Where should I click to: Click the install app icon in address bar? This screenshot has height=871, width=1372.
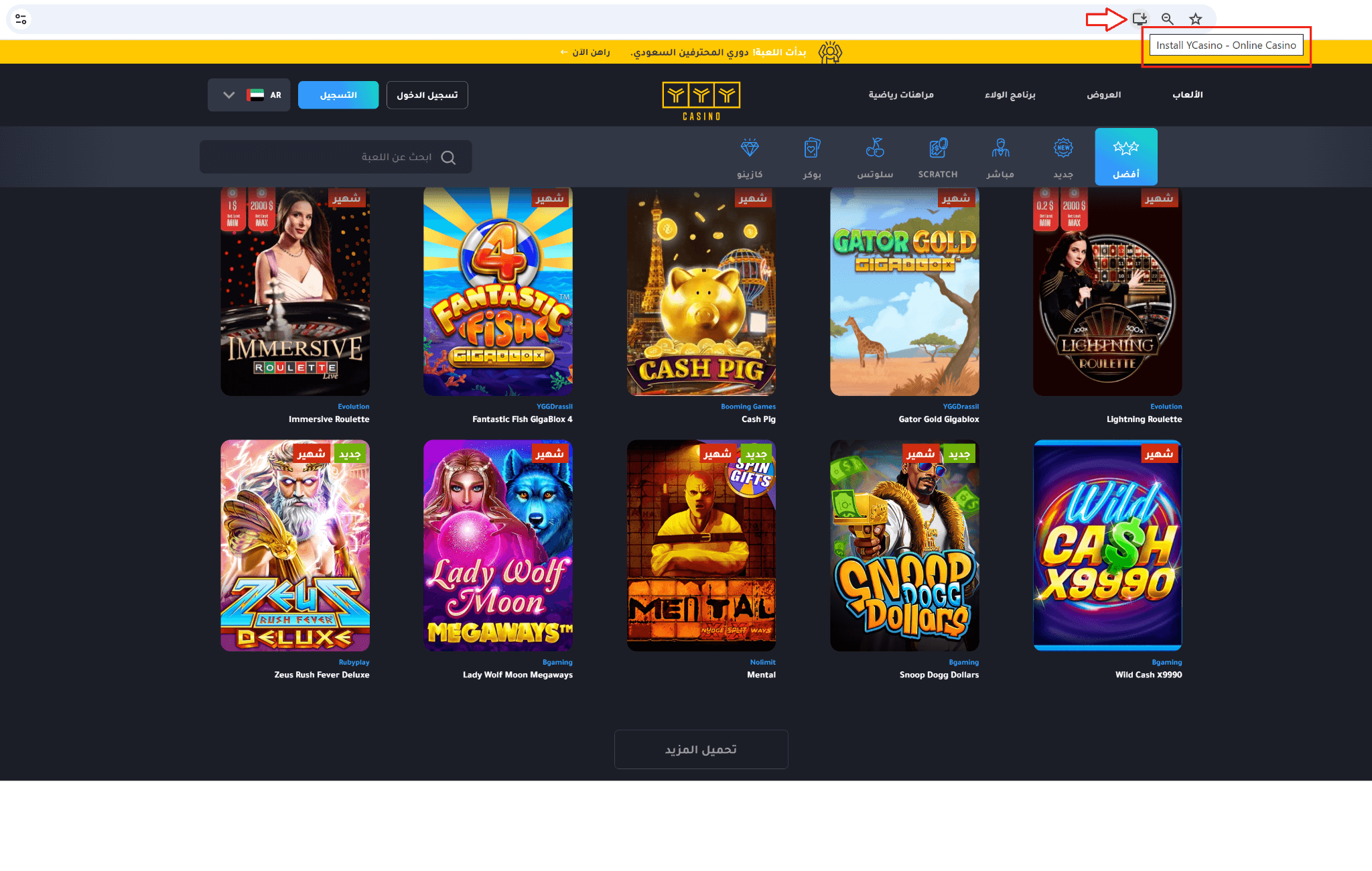[x=1140, y=19]
